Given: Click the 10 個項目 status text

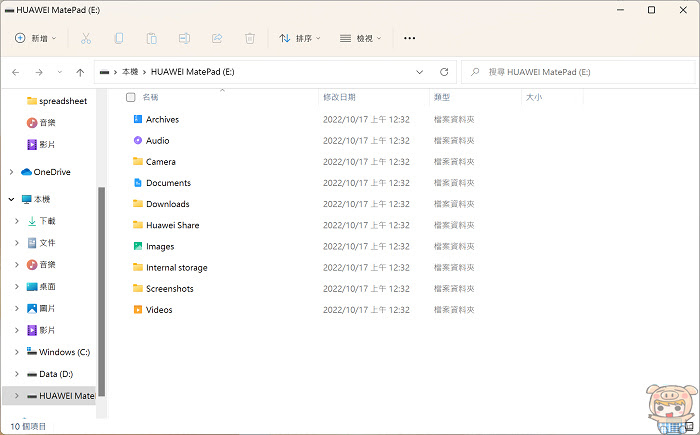Looking at the screenshot, I should (x=28, y=427).
